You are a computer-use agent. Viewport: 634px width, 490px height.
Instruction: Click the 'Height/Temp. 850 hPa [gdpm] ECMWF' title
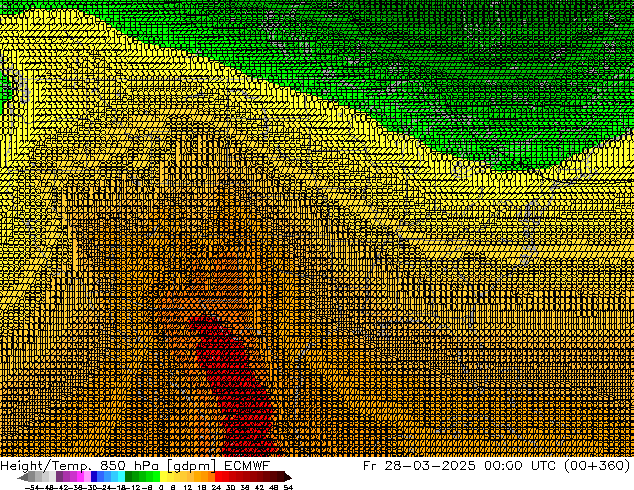point(135,466)
